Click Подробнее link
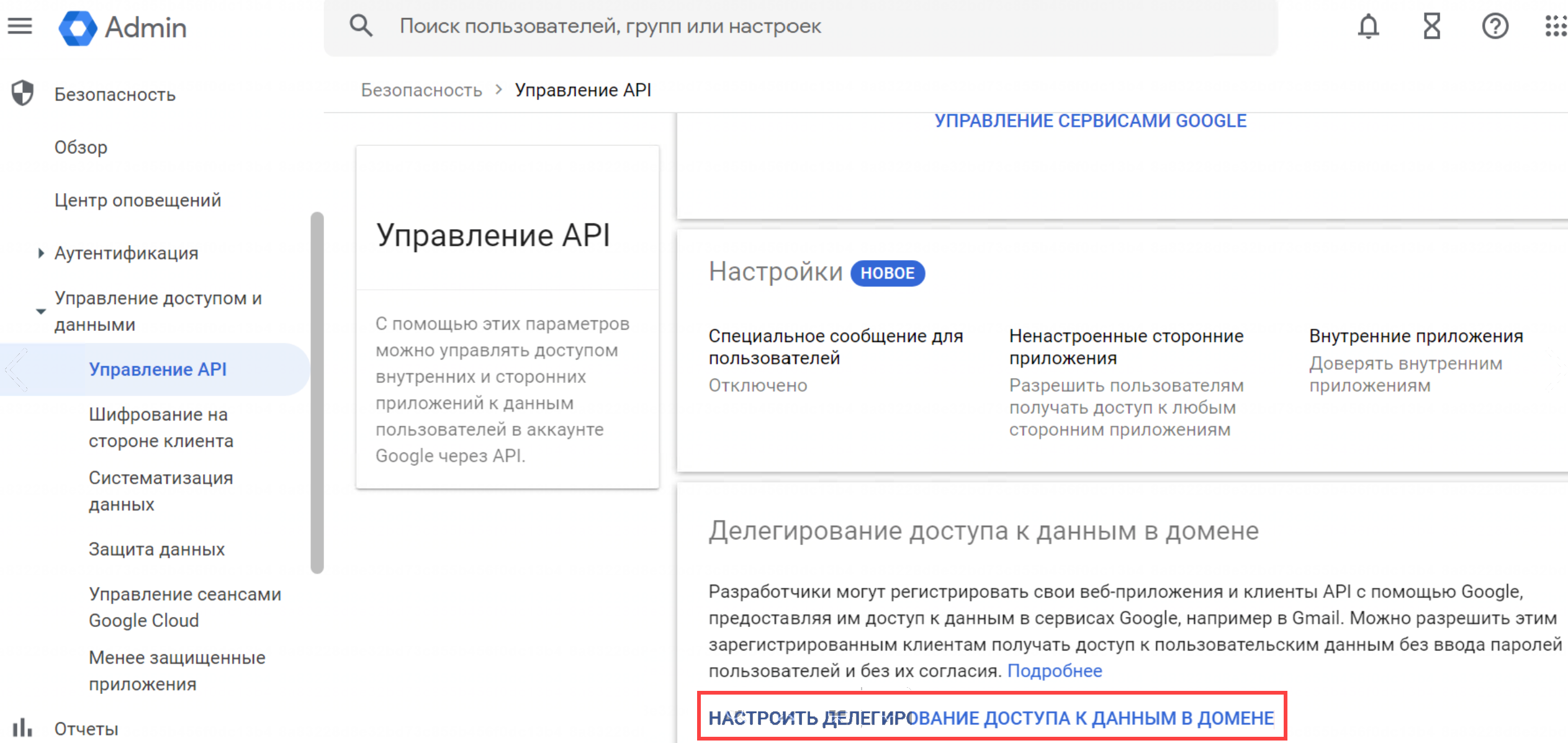Image resolution: width=1568 pixels, height=743 pixels. point(1054,670)
